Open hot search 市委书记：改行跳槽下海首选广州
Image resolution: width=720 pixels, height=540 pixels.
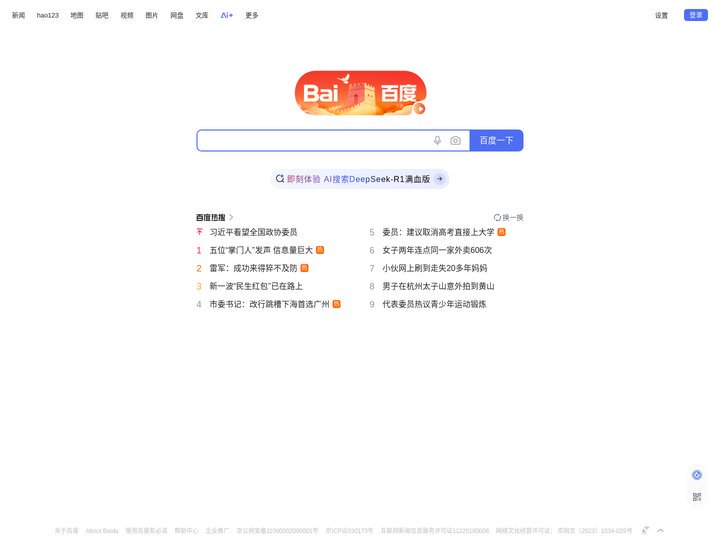pos(269,304)
